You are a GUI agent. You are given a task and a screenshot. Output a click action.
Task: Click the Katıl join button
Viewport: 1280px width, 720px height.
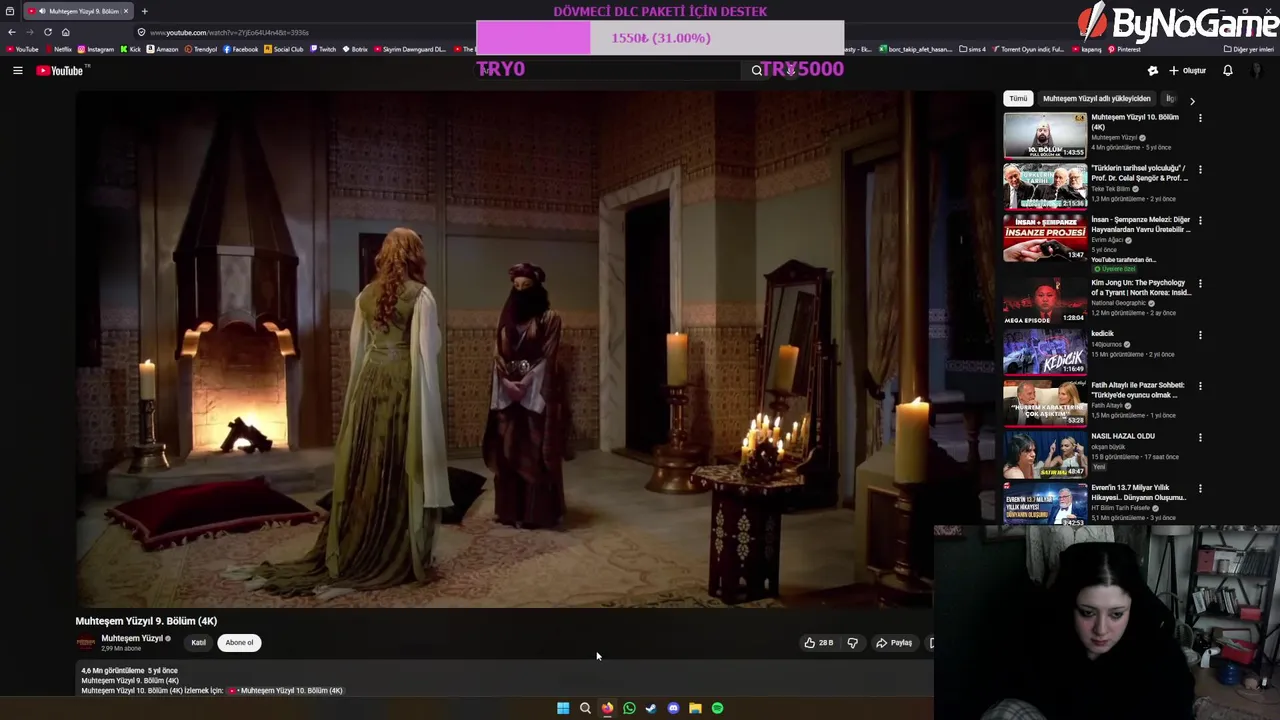click(198, 643)
